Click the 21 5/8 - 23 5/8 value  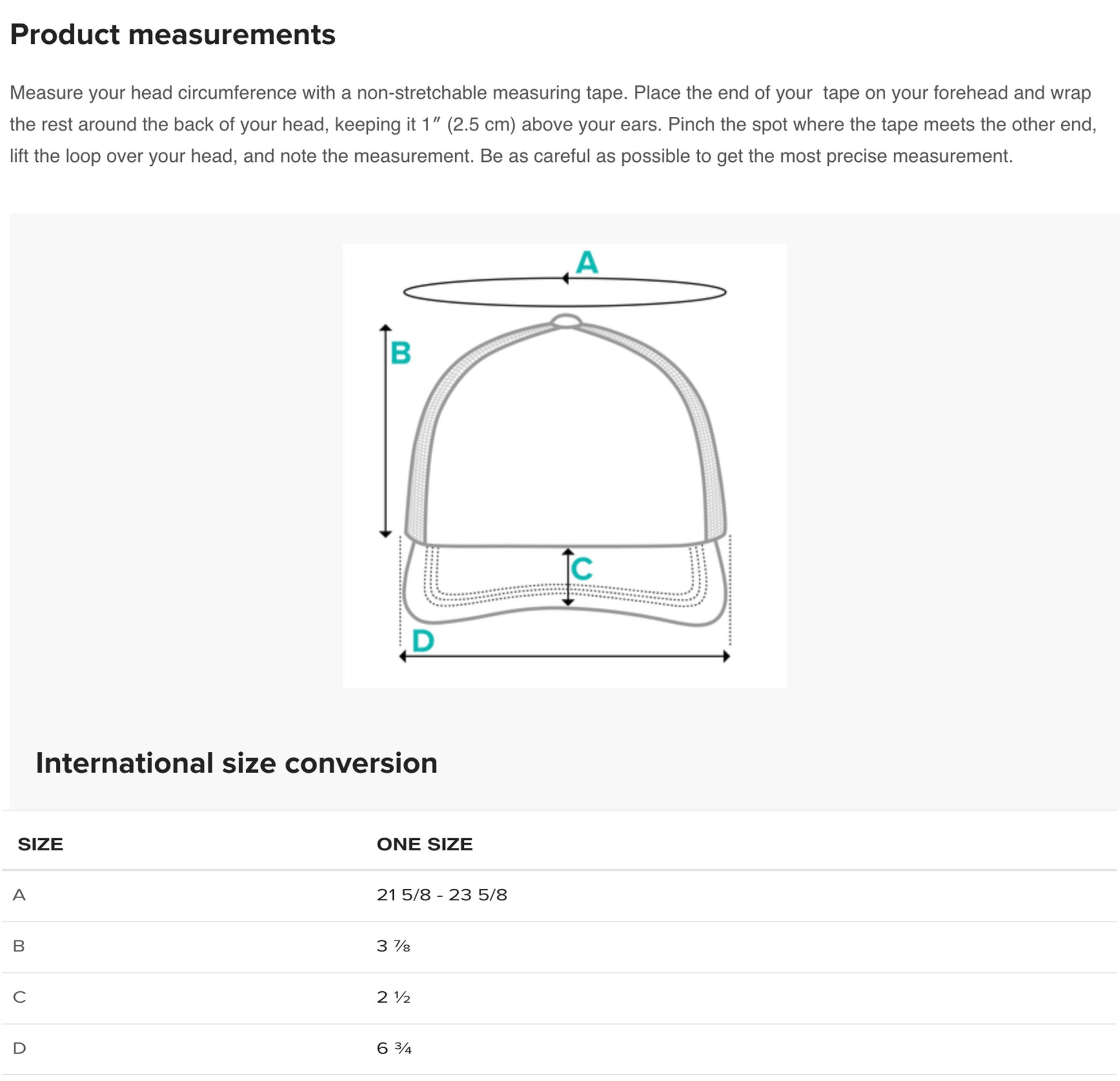point(442,895)
